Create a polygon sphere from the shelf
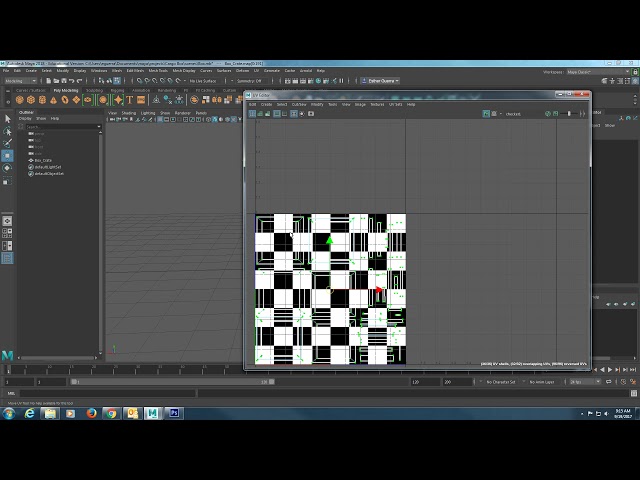Viewport: 640px width, 480px height. coord(19,100)
